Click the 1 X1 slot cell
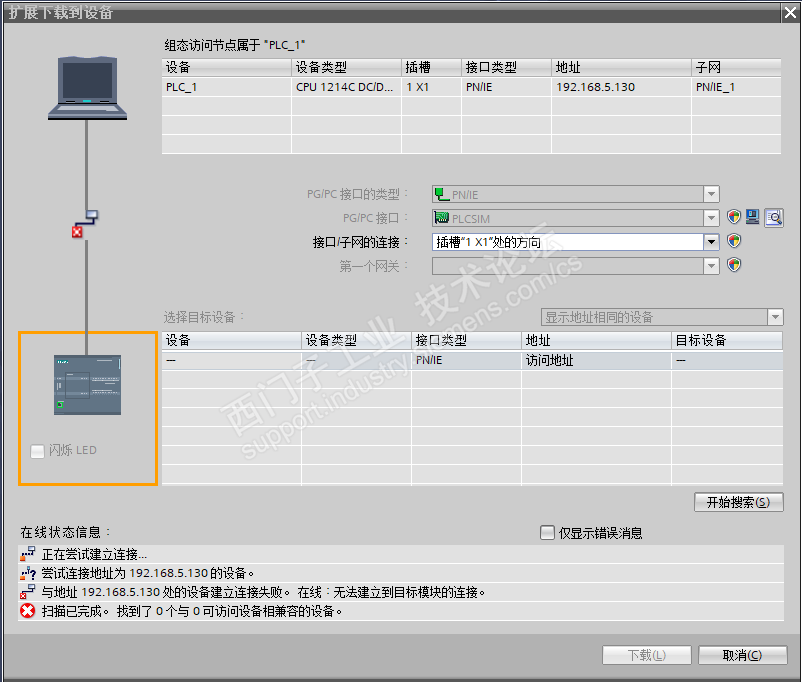Screen dimensions: 802x682 (431, 87)
